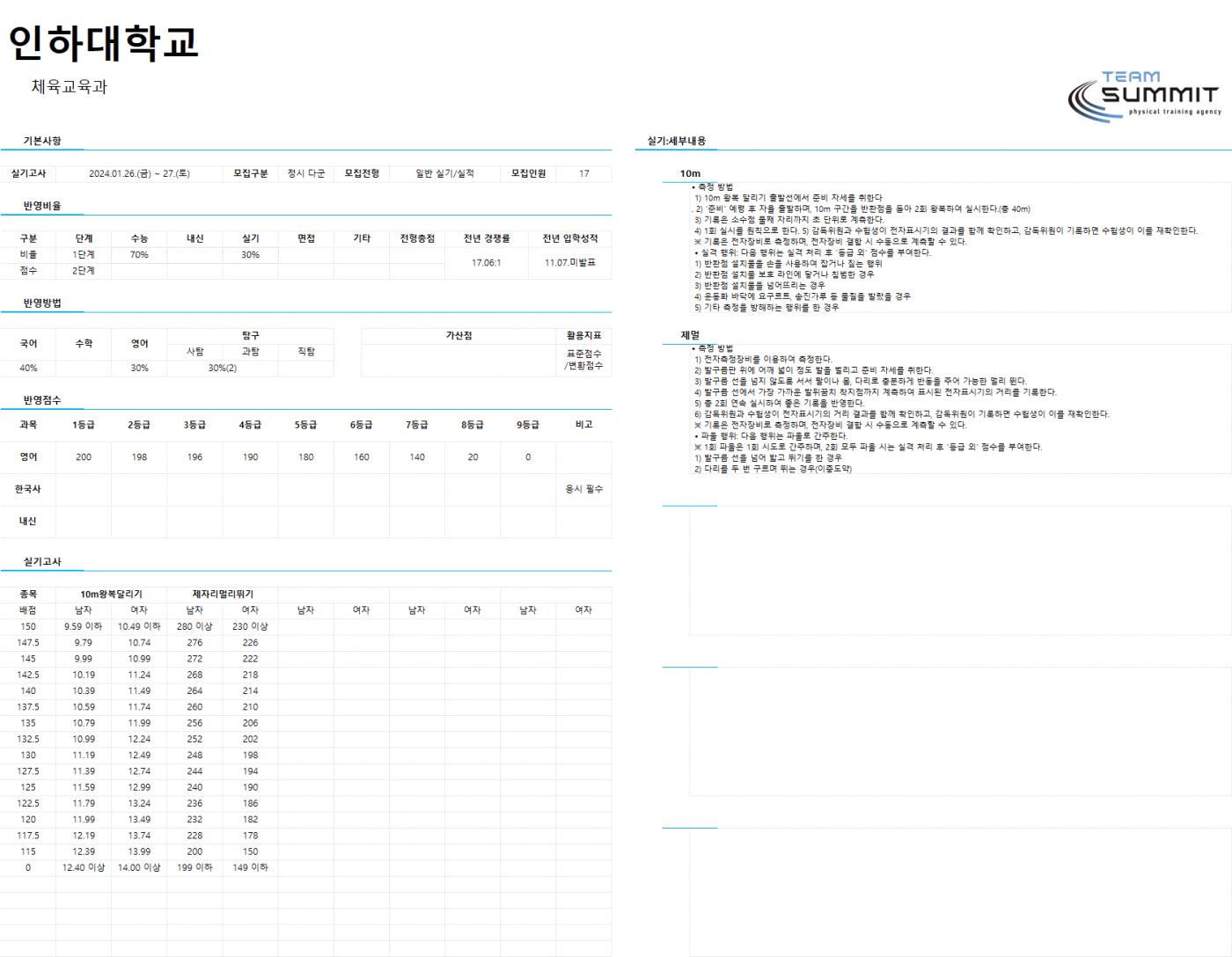The image size is (1232, 957).
Task: Click the 149 이하 record cell
Action: pyautogui.click(x=251, y=867)
